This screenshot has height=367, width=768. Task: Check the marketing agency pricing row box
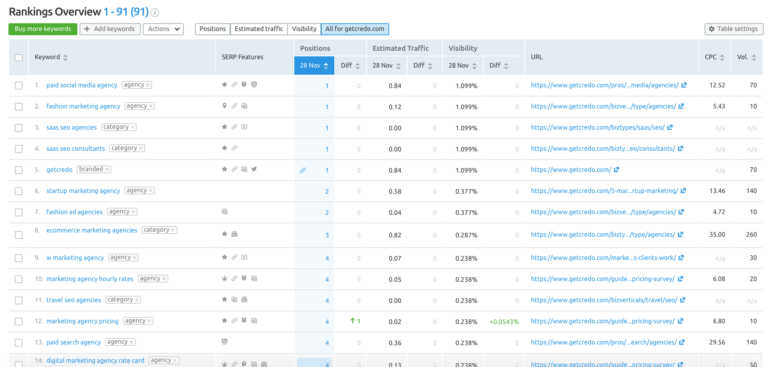[19, 321]
